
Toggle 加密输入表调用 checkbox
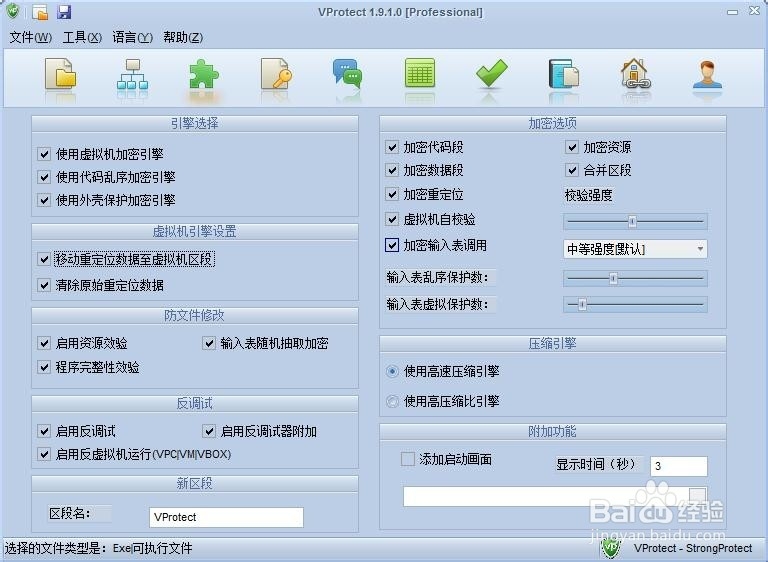[x=392, y=245]
